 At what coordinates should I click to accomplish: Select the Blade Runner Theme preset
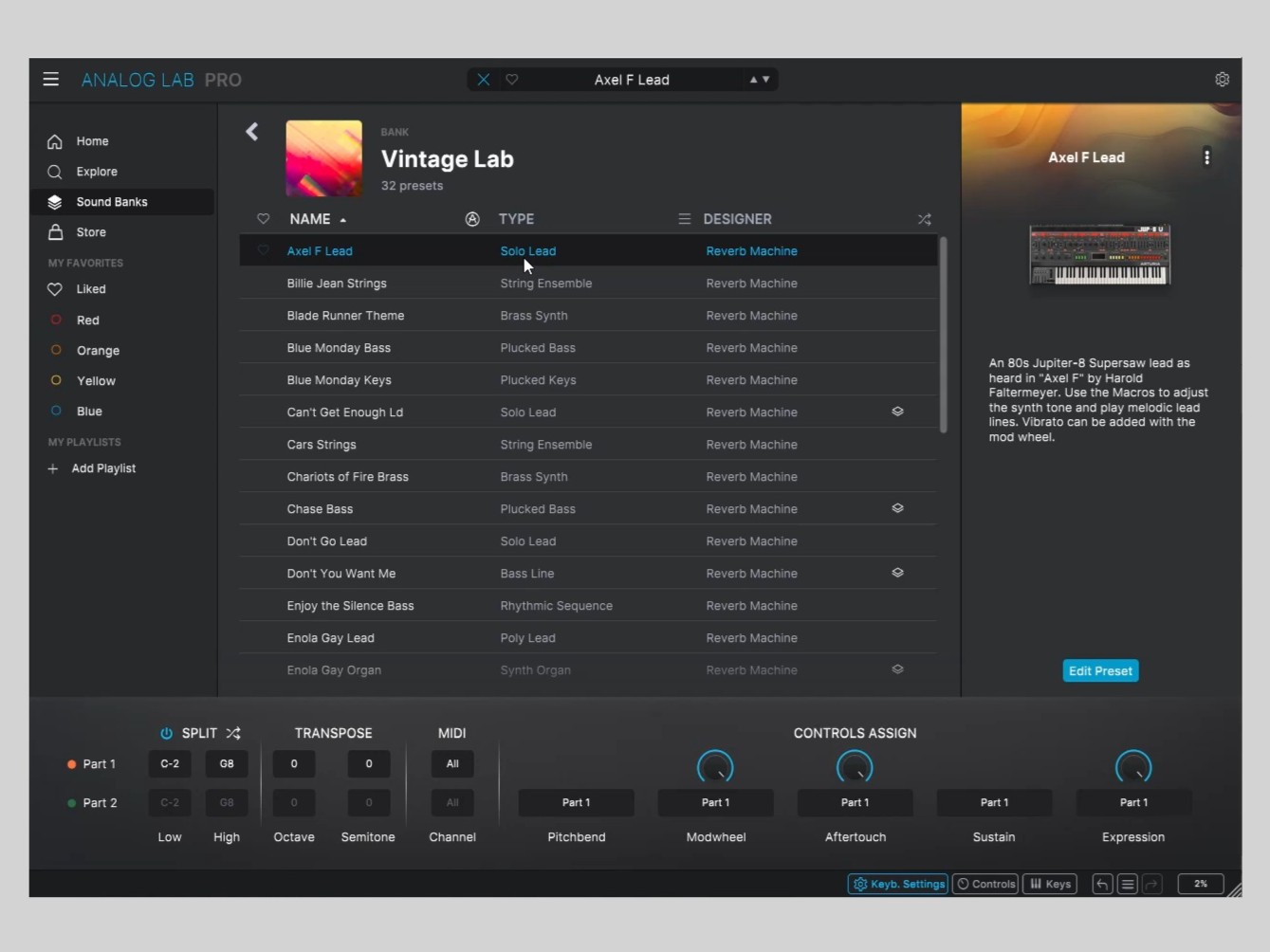click(588, 316)
